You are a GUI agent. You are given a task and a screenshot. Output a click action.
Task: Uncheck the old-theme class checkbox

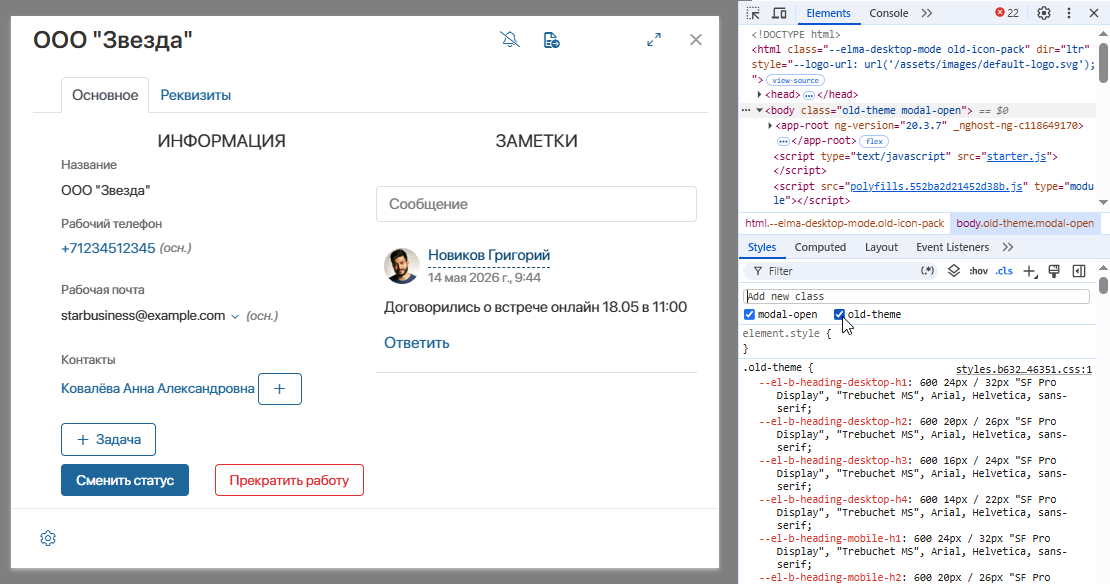tap(839, 314)
